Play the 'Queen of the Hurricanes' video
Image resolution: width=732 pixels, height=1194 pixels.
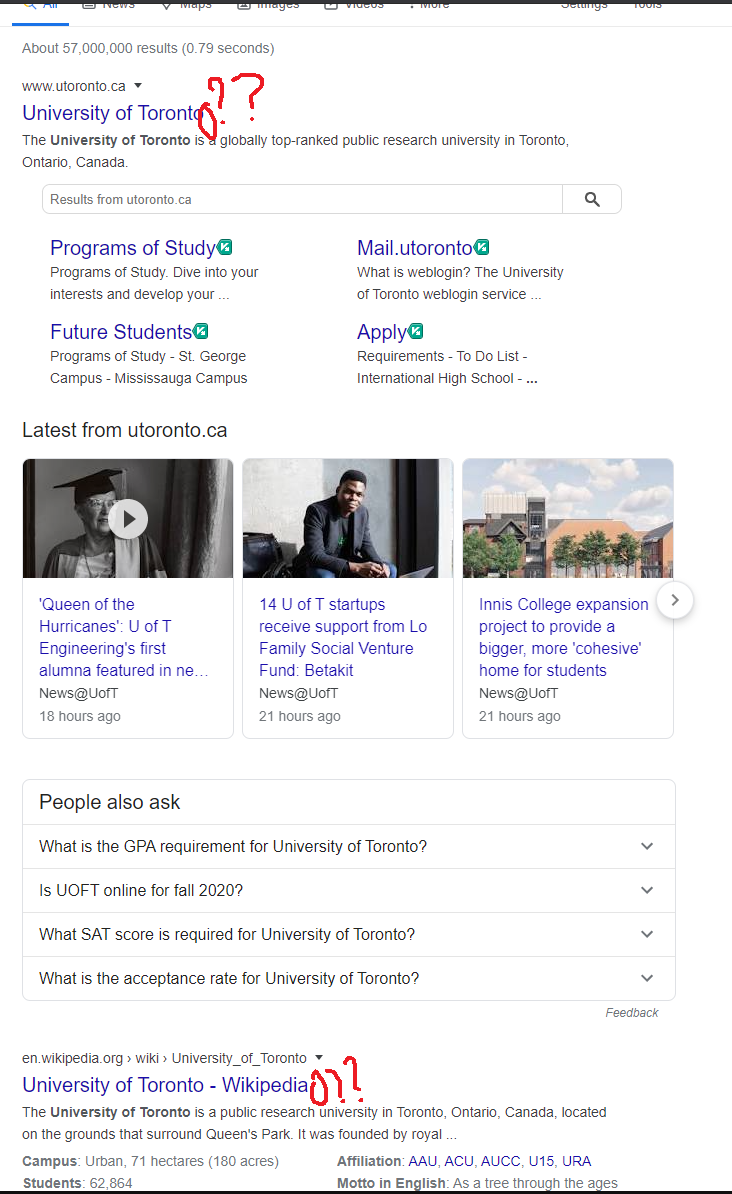pos(128,518)
